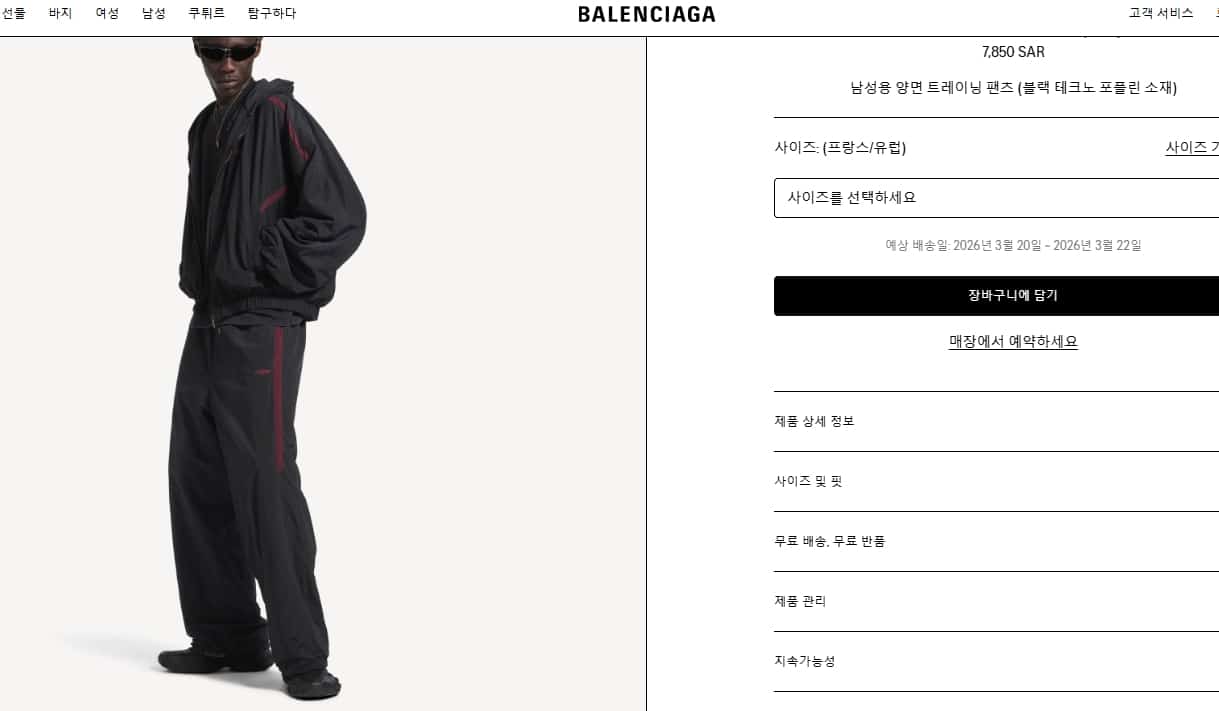Expand 무료 배송, 무료 반품 section
The width and height of the screenshot is (1219, 711).
click(x=996, y=541)
